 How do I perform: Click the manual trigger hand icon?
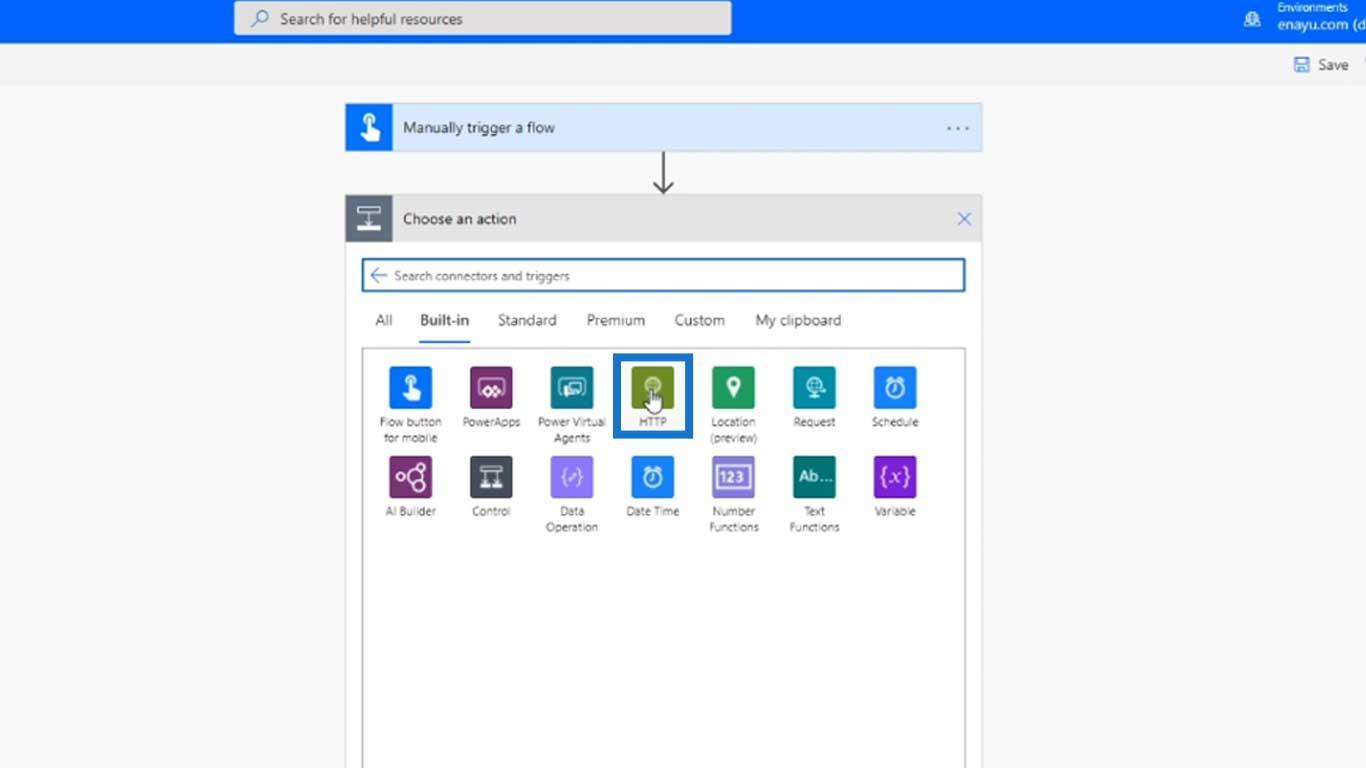(x=369, y=128)
